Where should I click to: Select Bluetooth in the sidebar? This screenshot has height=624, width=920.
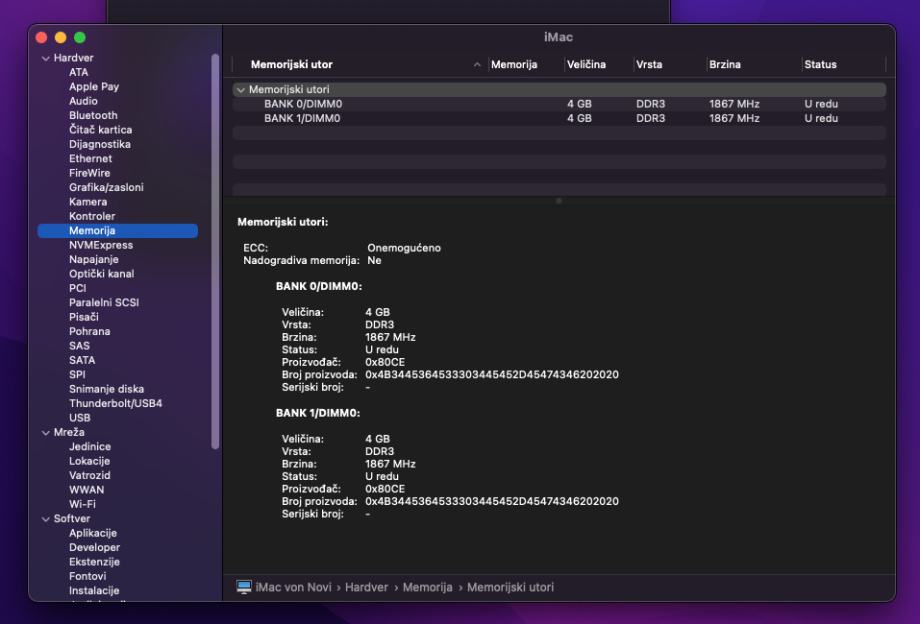[93, 115]
